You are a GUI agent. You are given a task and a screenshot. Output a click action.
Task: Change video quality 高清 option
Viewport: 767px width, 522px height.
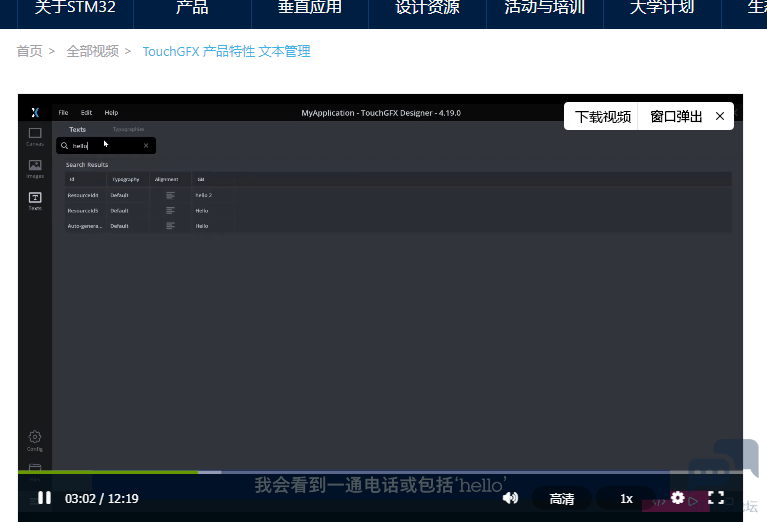tap(562, 499)
